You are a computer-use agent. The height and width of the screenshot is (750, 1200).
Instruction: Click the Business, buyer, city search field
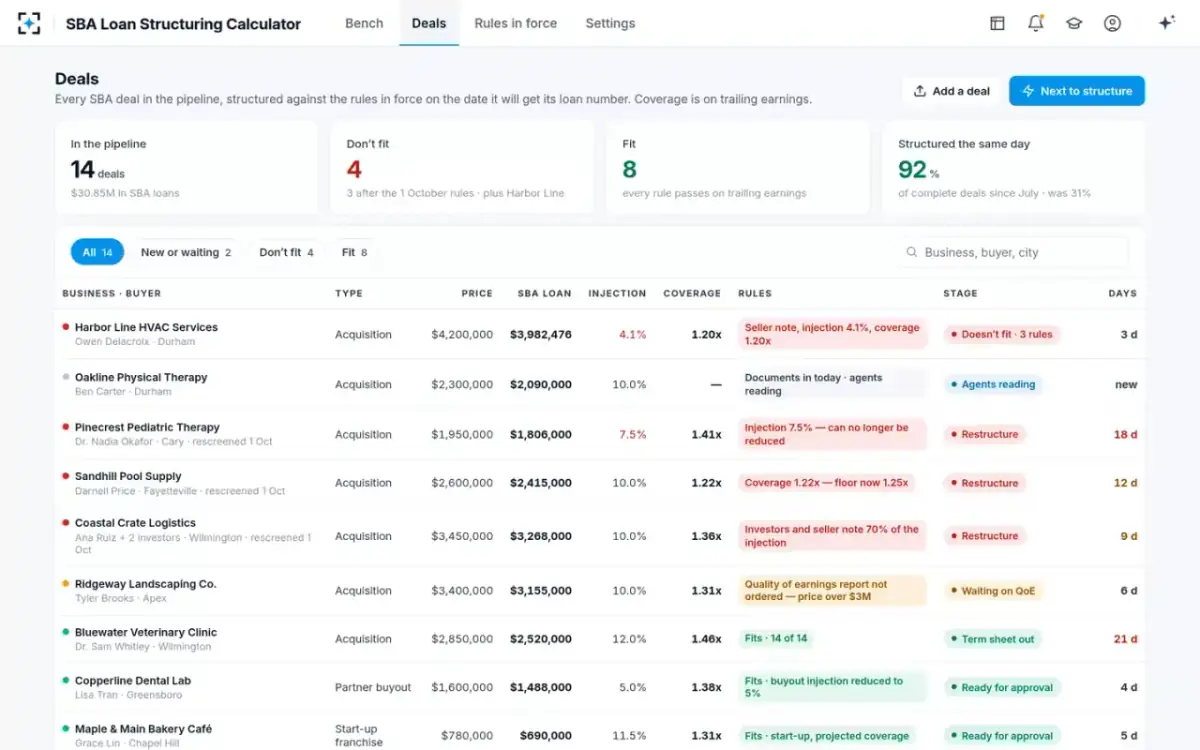[1012, 253]
